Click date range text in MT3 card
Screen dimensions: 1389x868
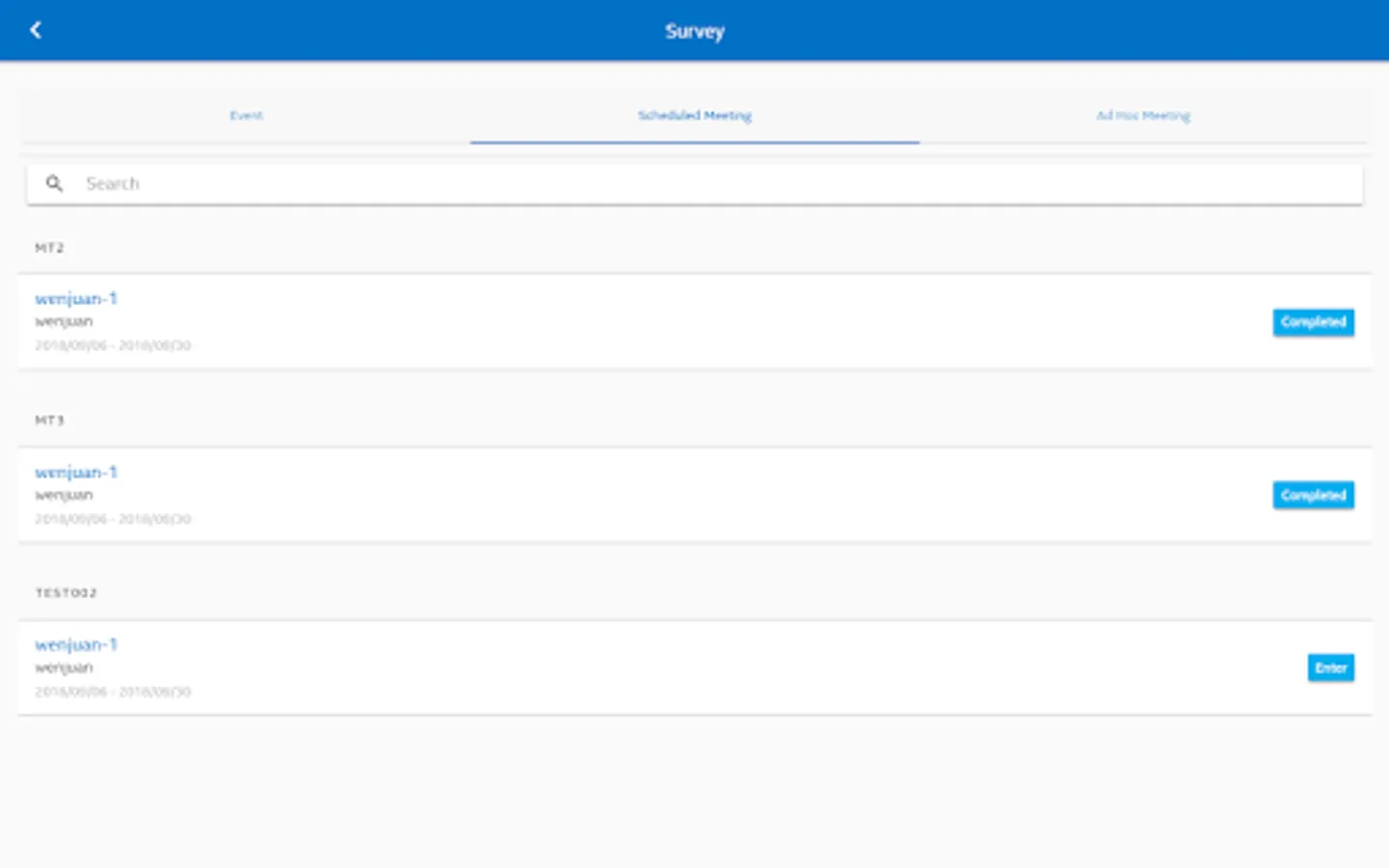pyautogui.click(x=113, y=519)
